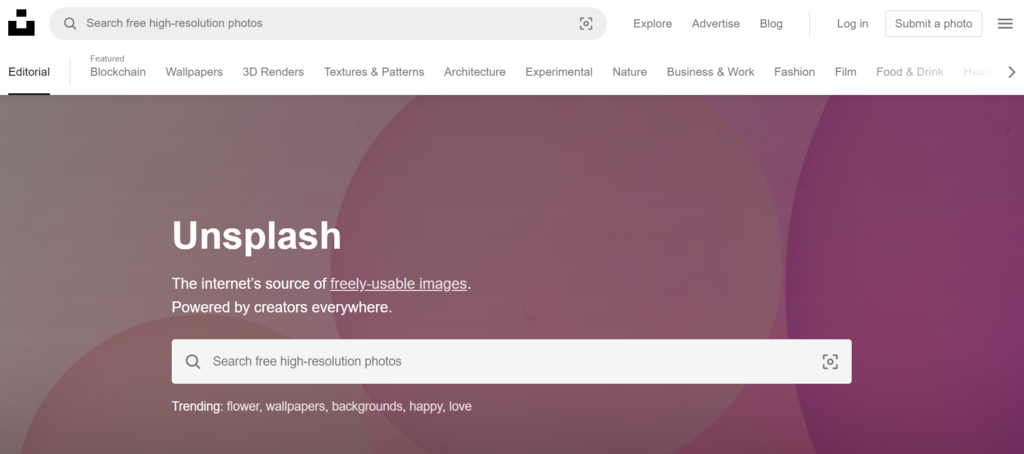Click the magnifier icon in top search bar
Image resolution: width=1024 pixels, height=454 pixels.
pyautogui.click(x=70, y=24)
